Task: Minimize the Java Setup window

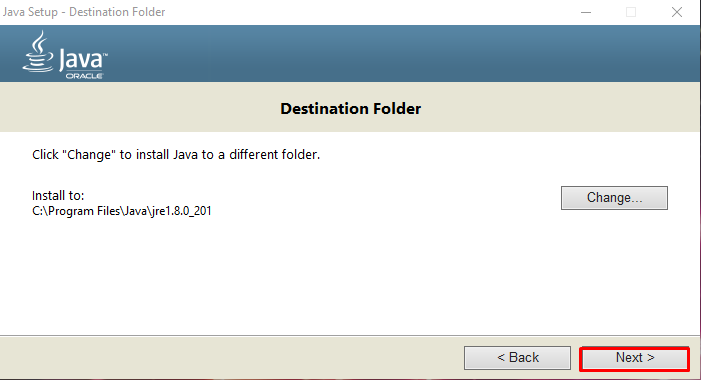Action: click(586, 12)
